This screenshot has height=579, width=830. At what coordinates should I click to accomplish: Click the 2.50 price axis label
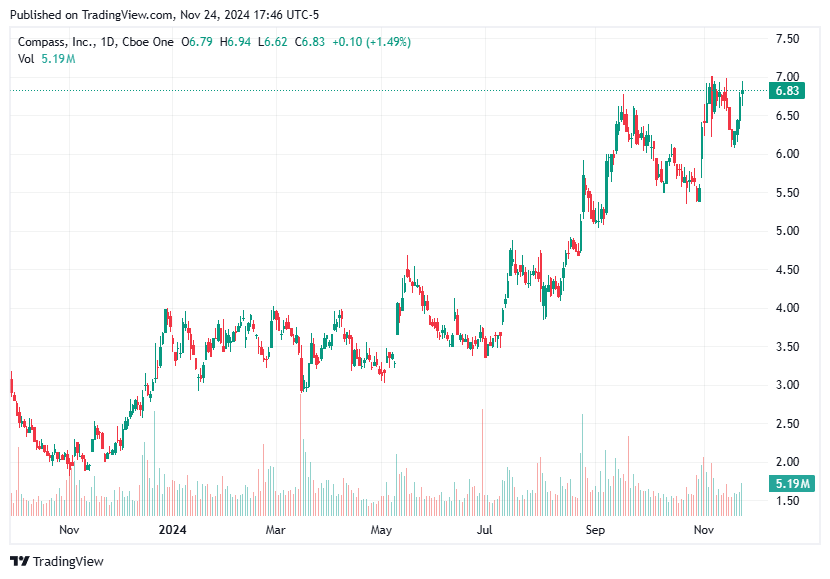(787, 423)
